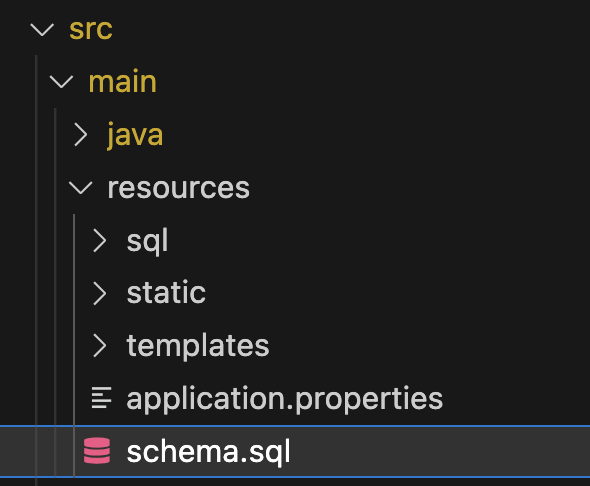Image resolution: width=590 pixels, height=486 pixels.
Task: Open the schema.sql file
Action: click(208, 452)
